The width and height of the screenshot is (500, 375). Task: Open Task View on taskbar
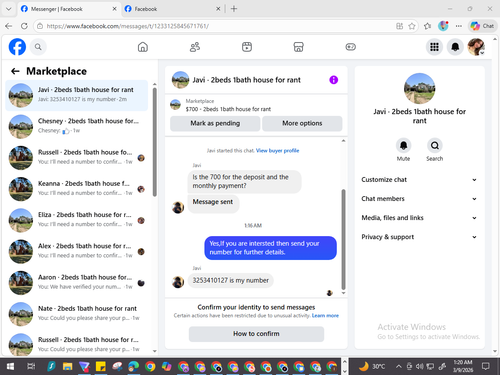click(31, 366)
